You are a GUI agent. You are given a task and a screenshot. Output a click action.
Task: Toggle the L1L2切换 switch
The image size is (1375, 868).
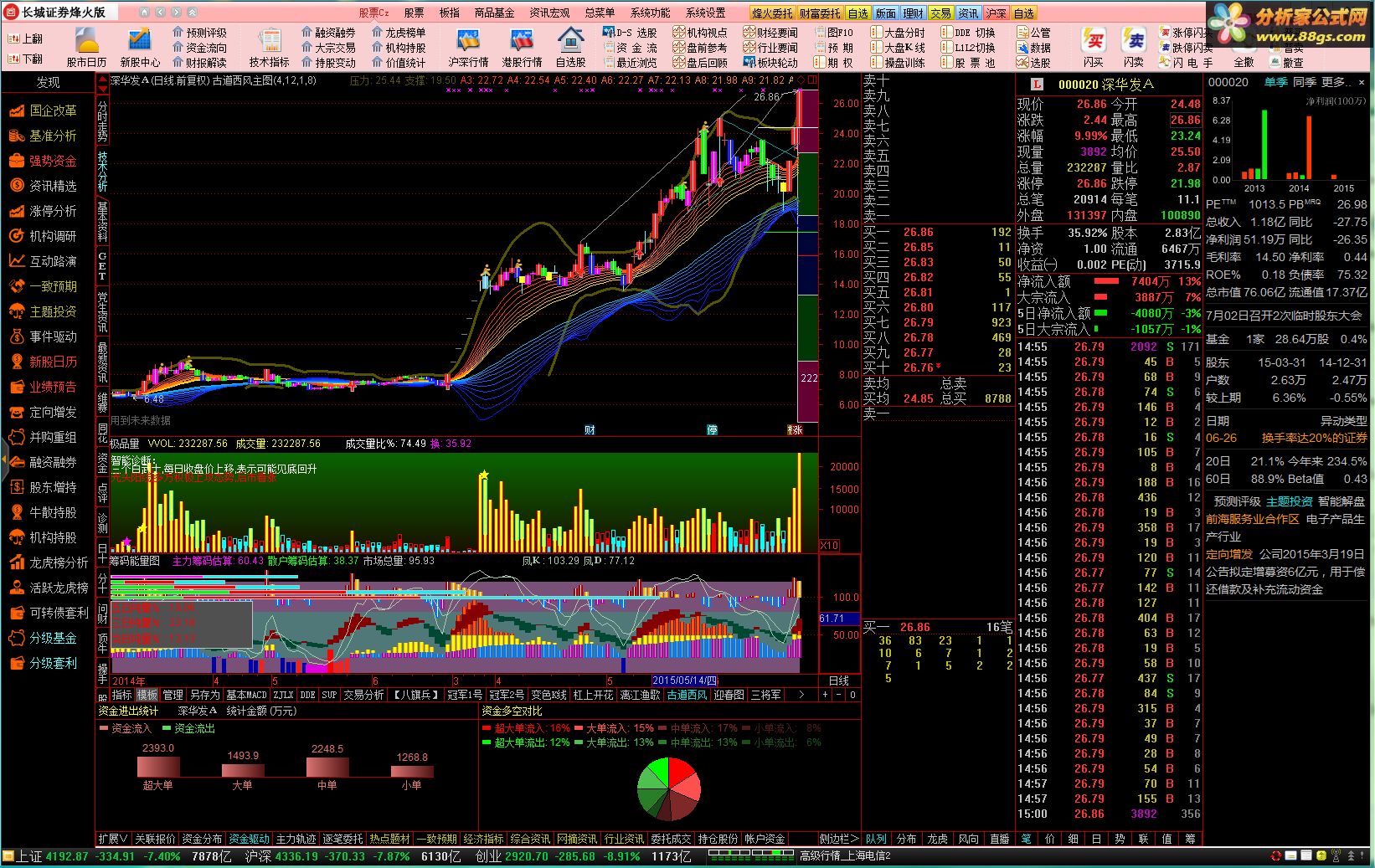(x=968, y=48)
